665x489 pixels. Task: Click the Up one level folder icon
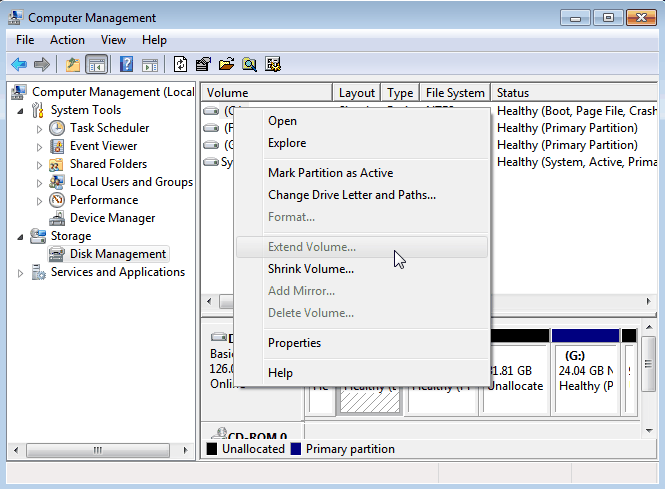[x=73, y=64]
